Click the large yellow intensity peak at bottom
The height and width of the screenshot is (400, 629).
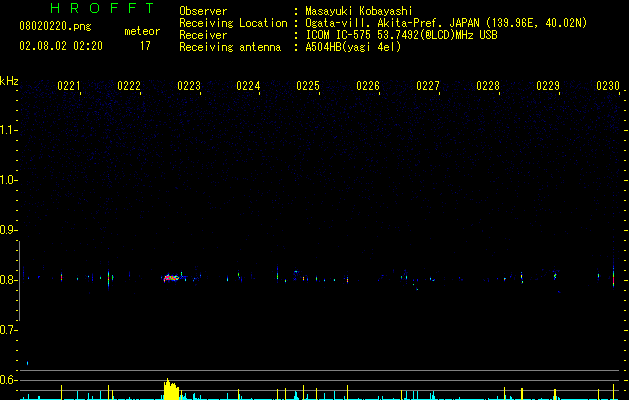[171, 389]
